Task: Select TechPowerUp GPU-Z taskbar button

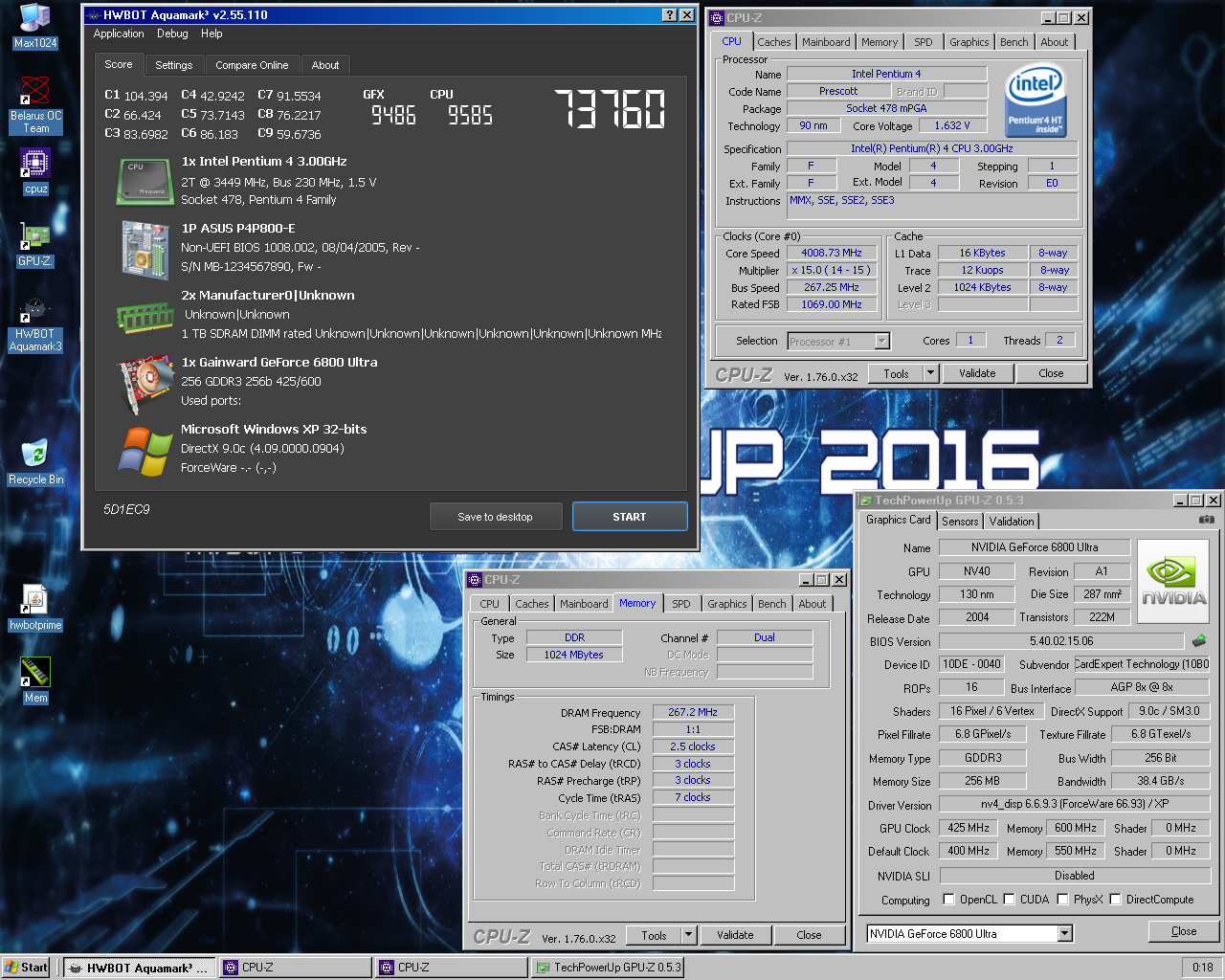Action: [608, 968]
